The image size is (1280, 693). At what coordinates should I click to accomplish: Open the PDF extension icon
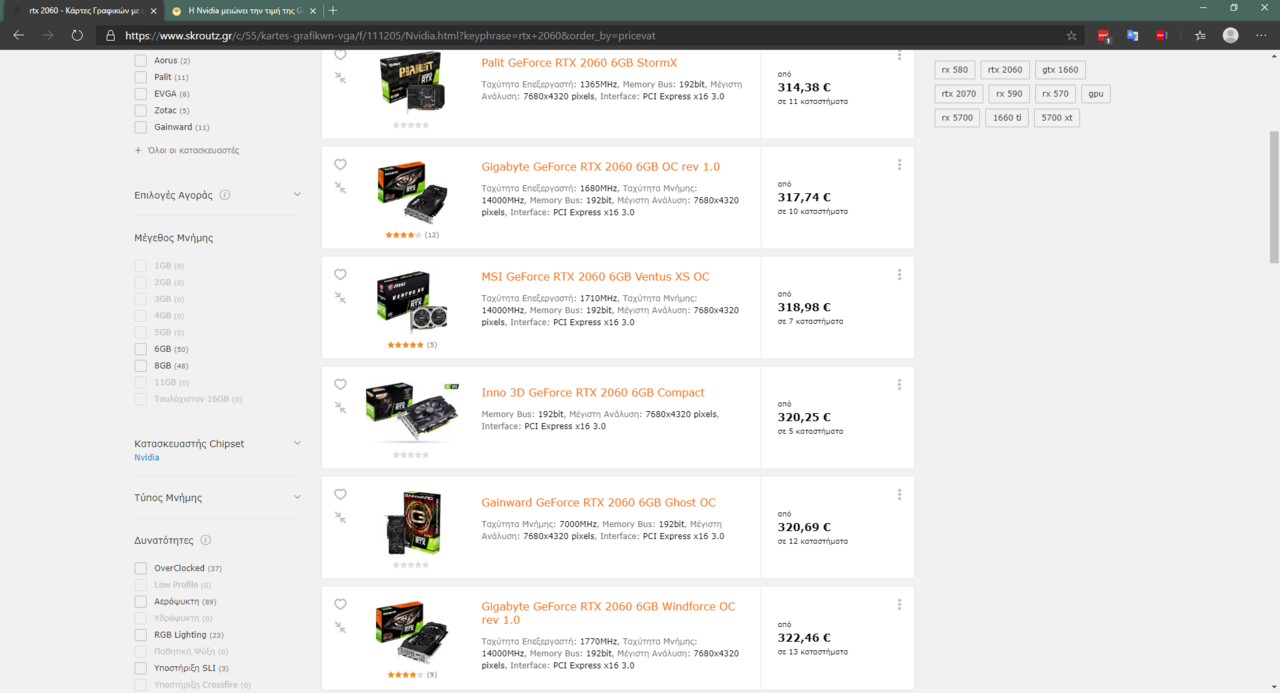point(1162,35)
